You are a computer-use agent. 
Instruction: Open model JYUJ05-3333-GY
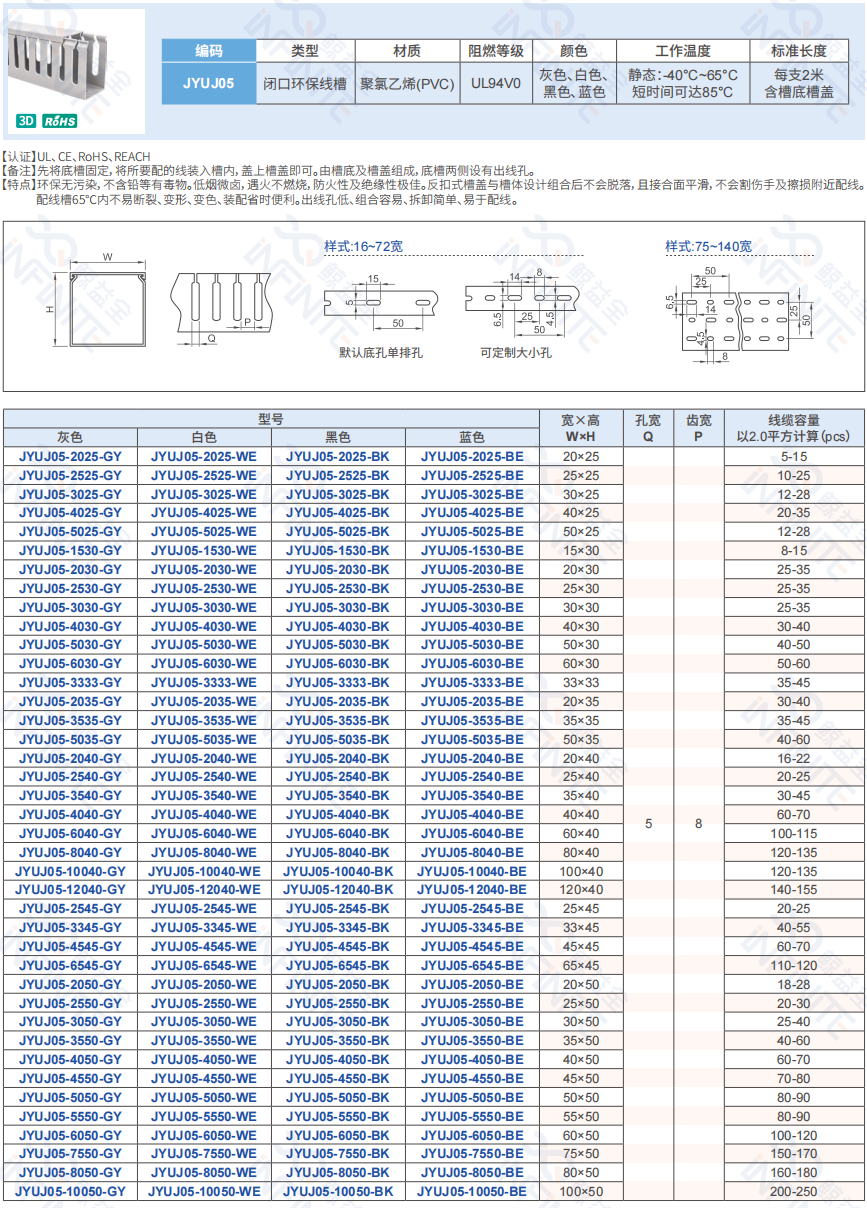[70, 682]
